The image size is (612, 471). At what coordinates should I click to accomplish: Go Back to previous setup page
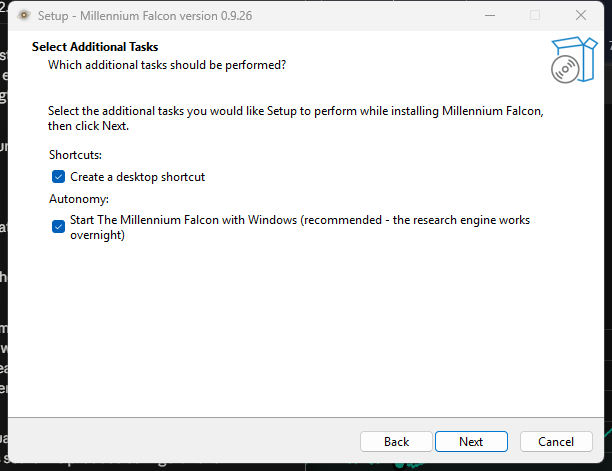point(396,441)
